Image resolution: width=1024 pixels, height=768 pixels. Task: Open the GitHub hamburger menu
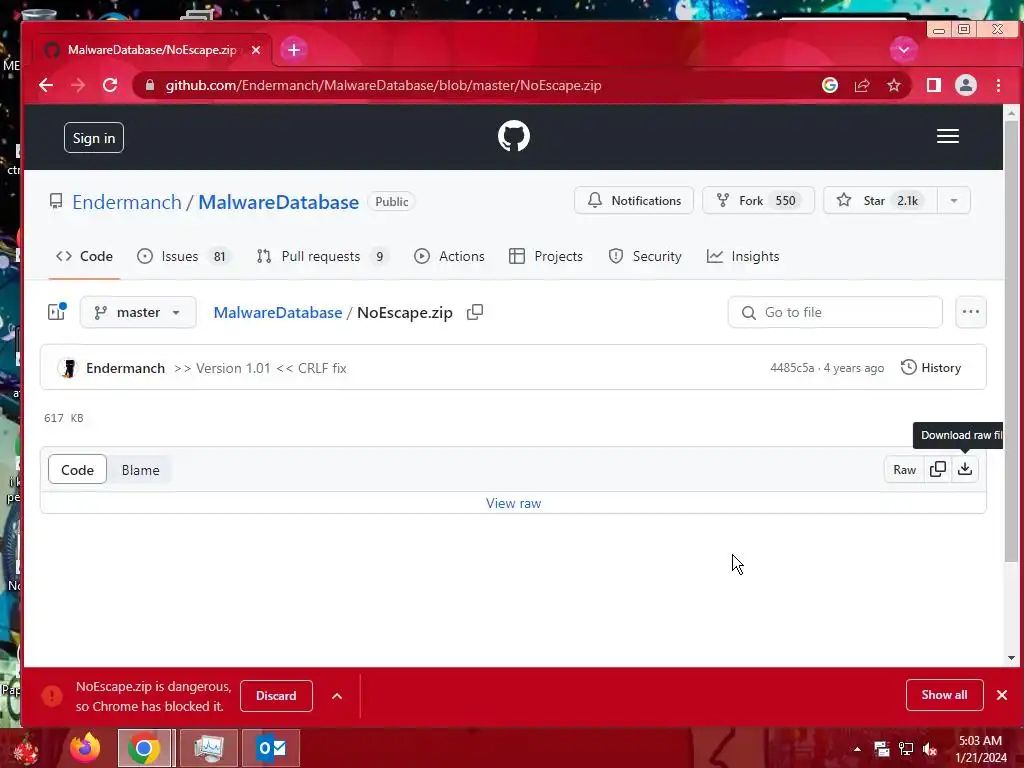(x=948, y=136)
